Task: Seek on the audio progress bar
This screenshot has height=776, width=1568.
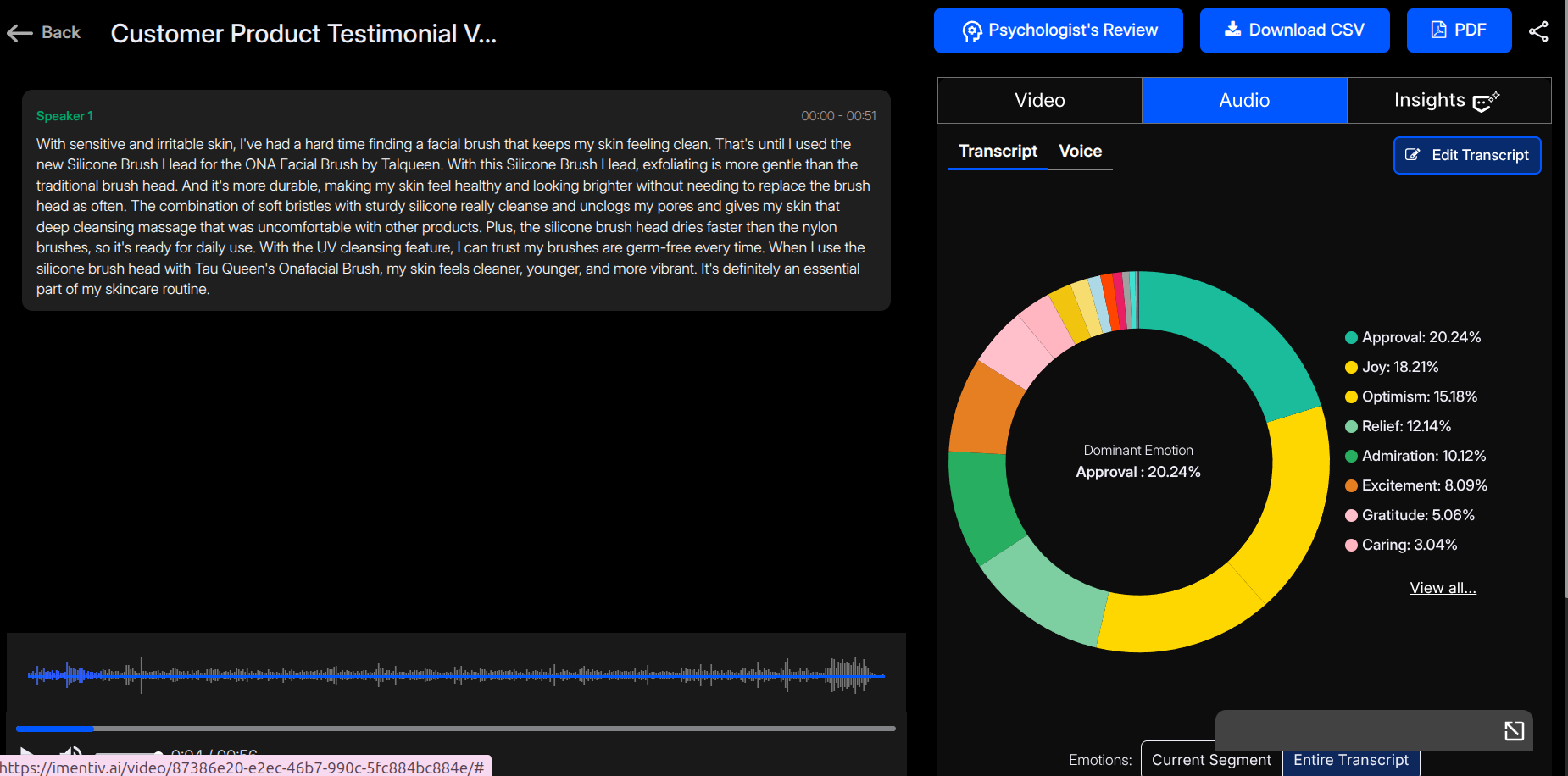Action: pos(456,729)
